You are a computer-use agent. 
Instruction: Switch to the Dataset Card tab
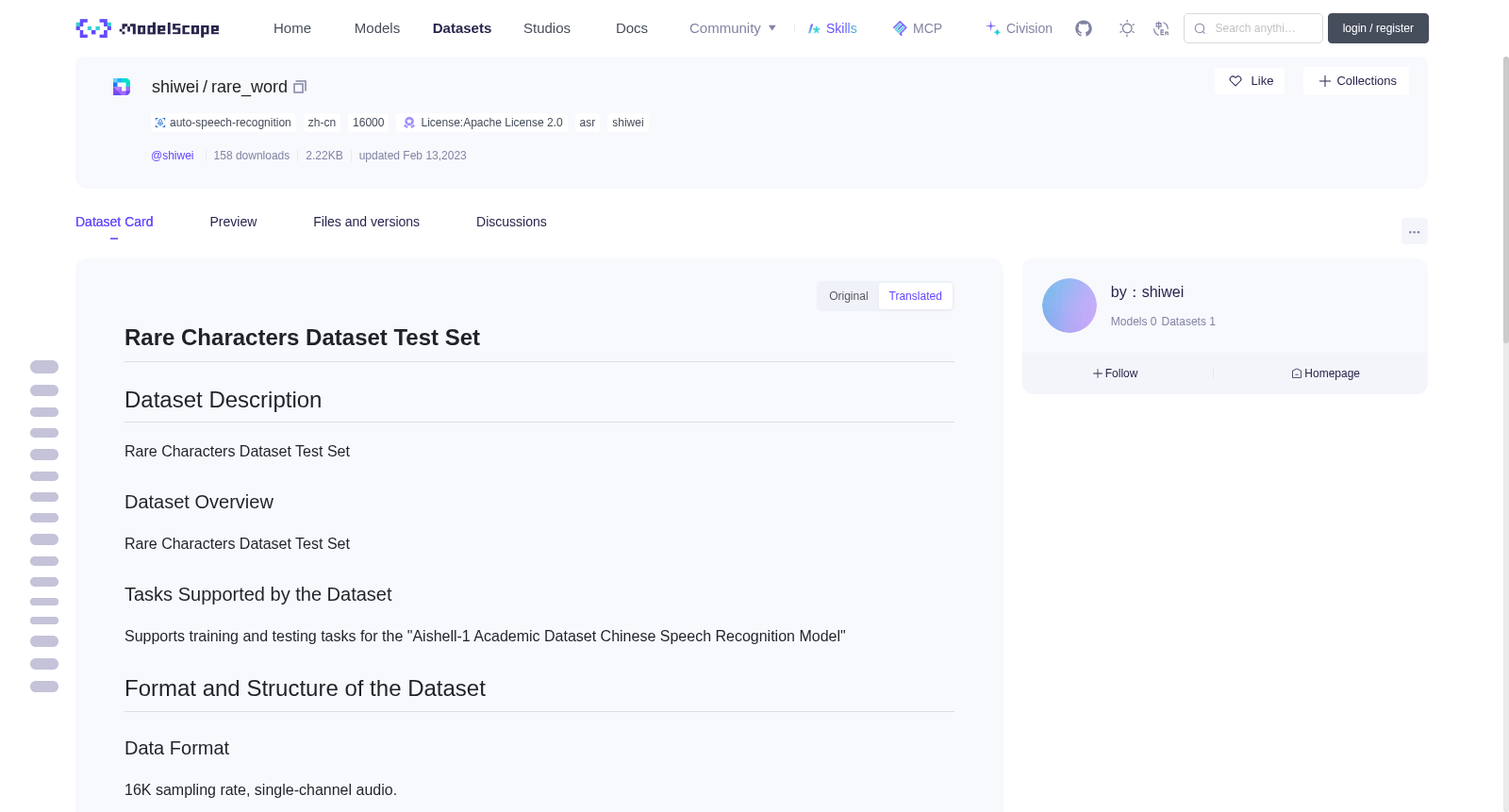point(114,222)
